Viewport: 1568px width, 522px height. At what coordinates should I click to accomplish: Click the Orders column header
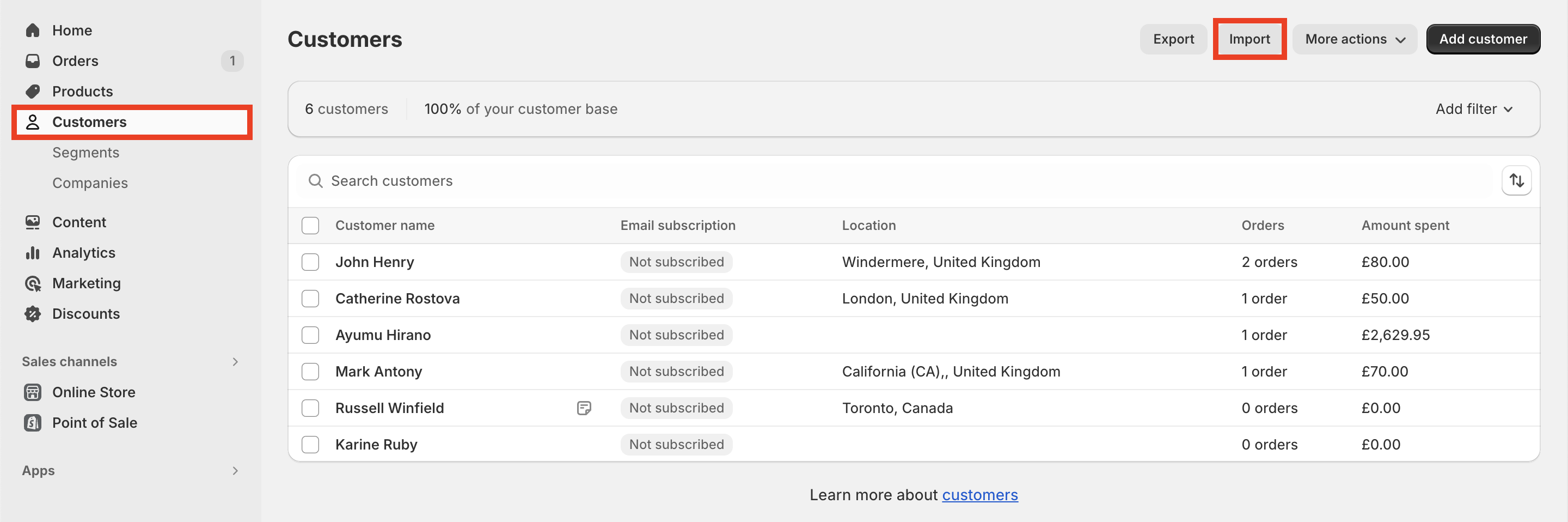click(1263, 226)
